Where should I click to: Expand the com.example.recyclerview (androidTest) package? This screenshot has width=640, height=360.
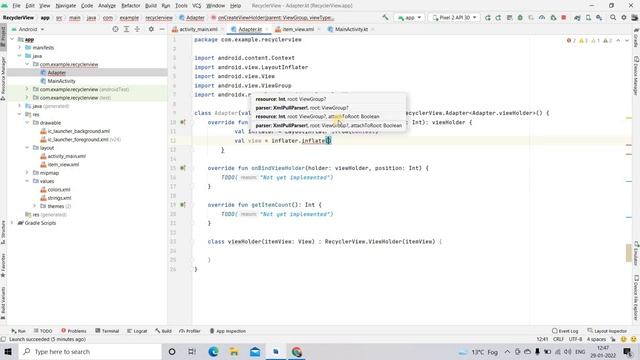(x=27, y=89)
